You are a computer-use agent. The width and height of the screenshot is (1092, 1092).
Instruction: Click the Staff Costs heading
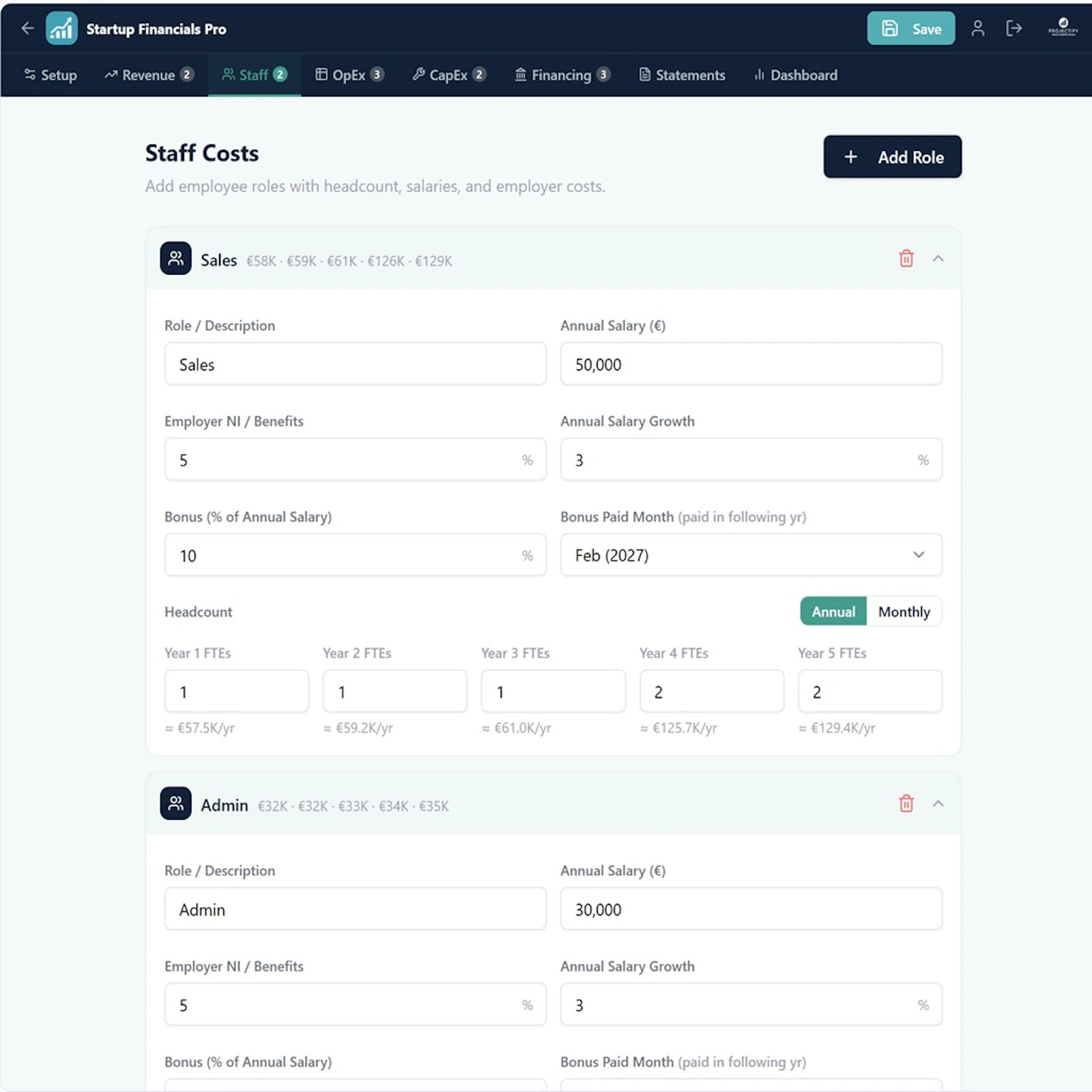[x=202, y=153]
